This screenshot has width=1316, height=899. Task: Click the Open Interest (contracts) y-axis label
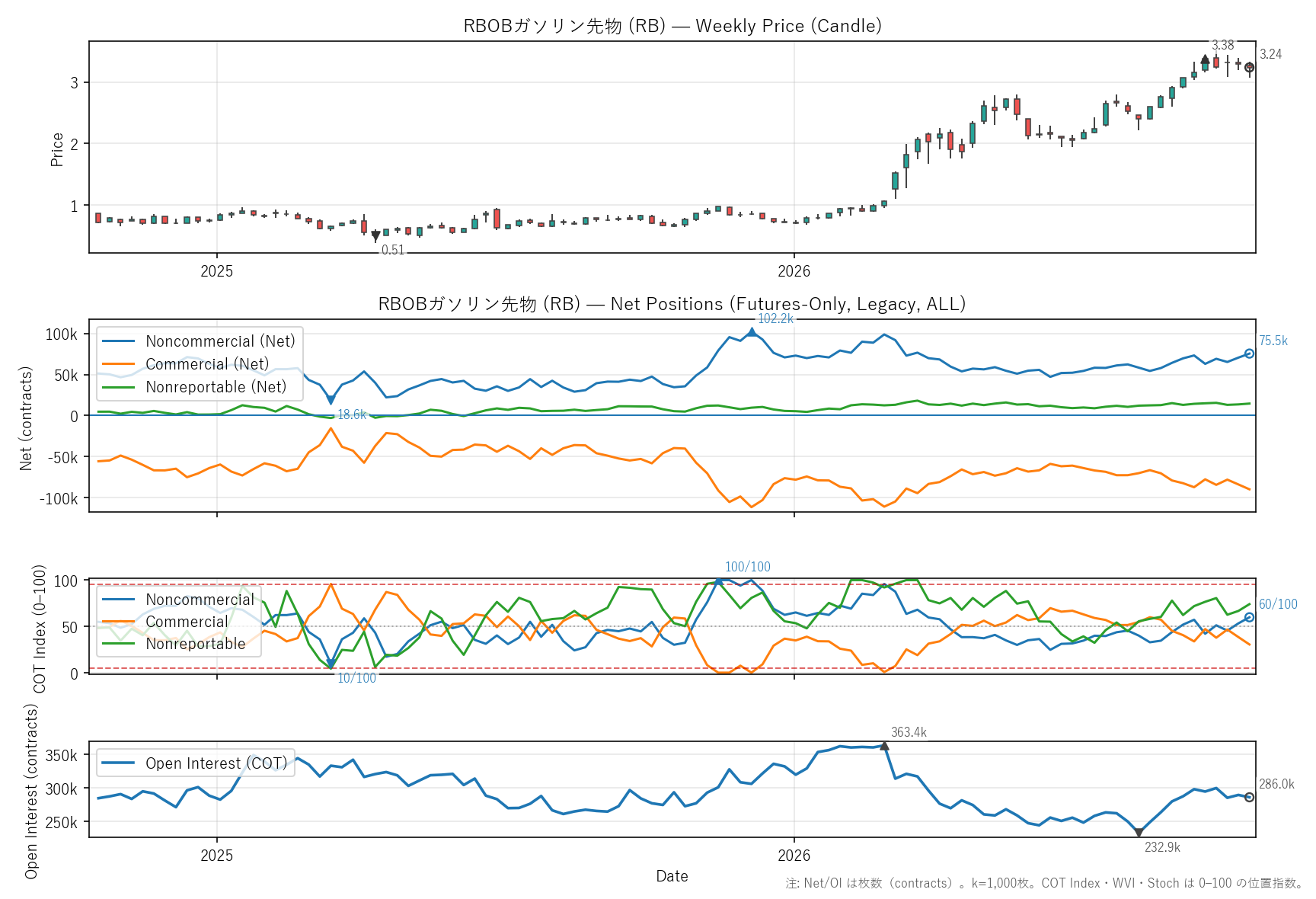click(x=31, y=791)
